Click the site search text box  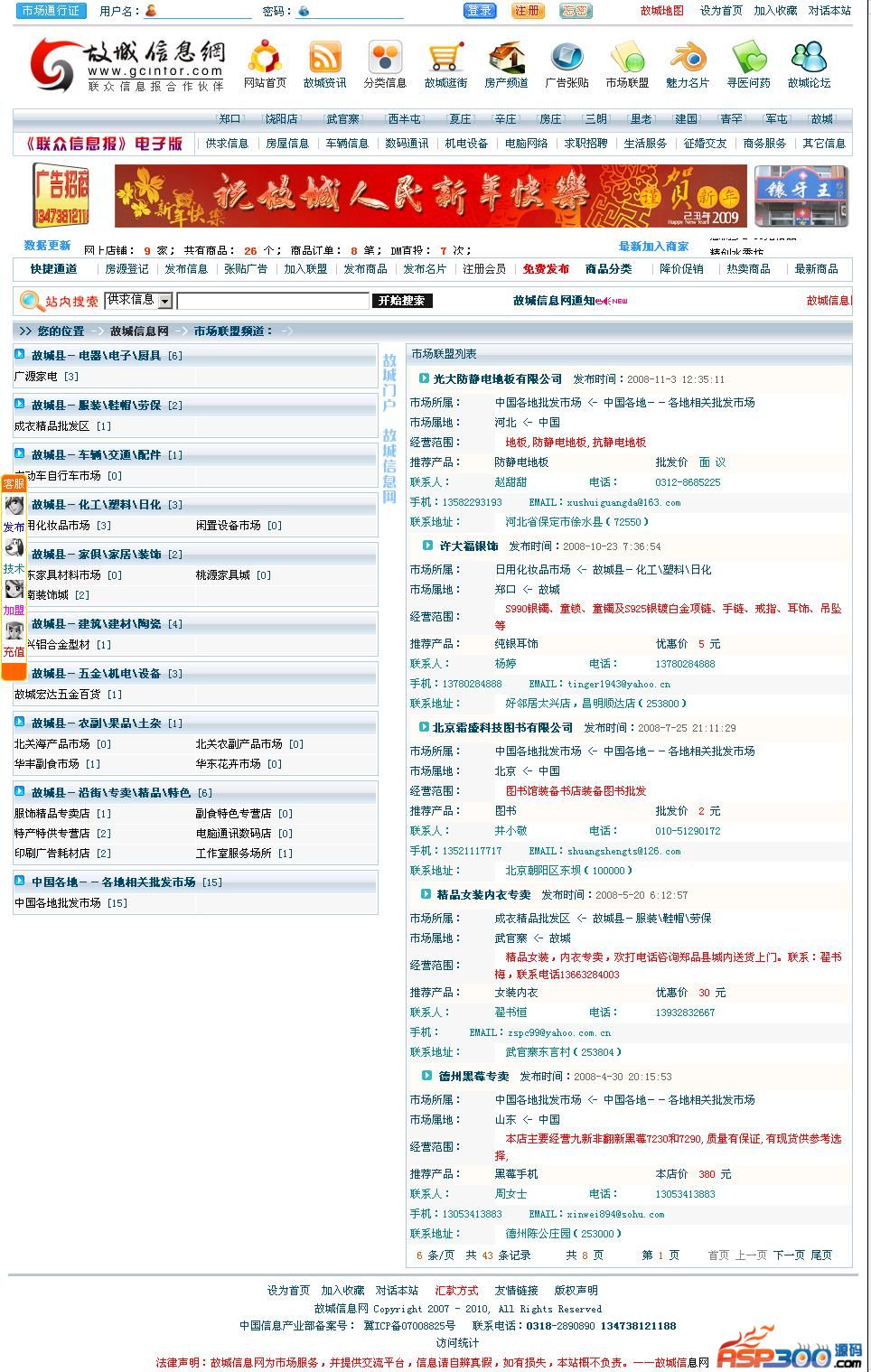coord(273,301)
